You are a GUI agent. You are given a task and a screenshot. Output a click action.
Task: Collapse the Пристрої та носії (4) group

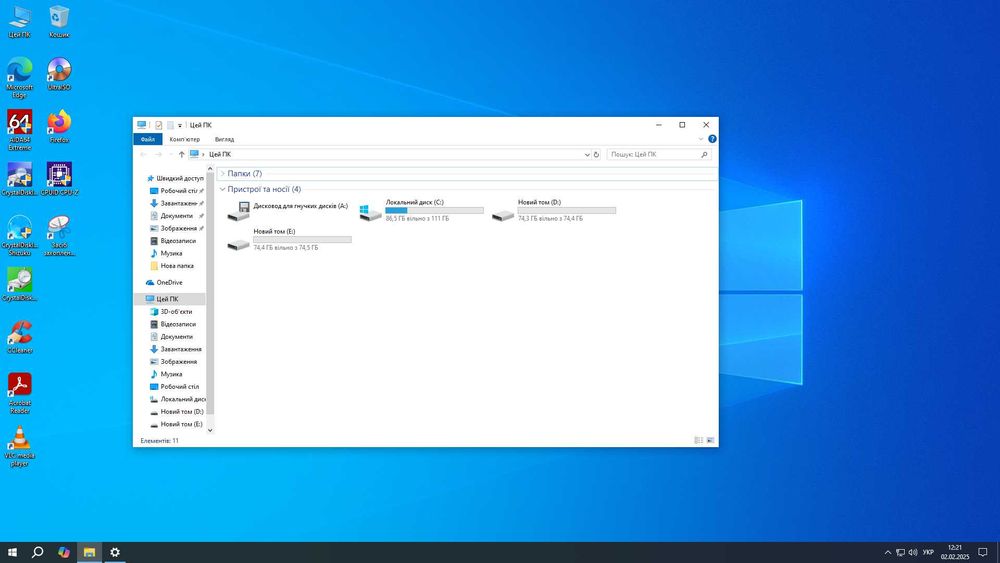click(223, 189)
